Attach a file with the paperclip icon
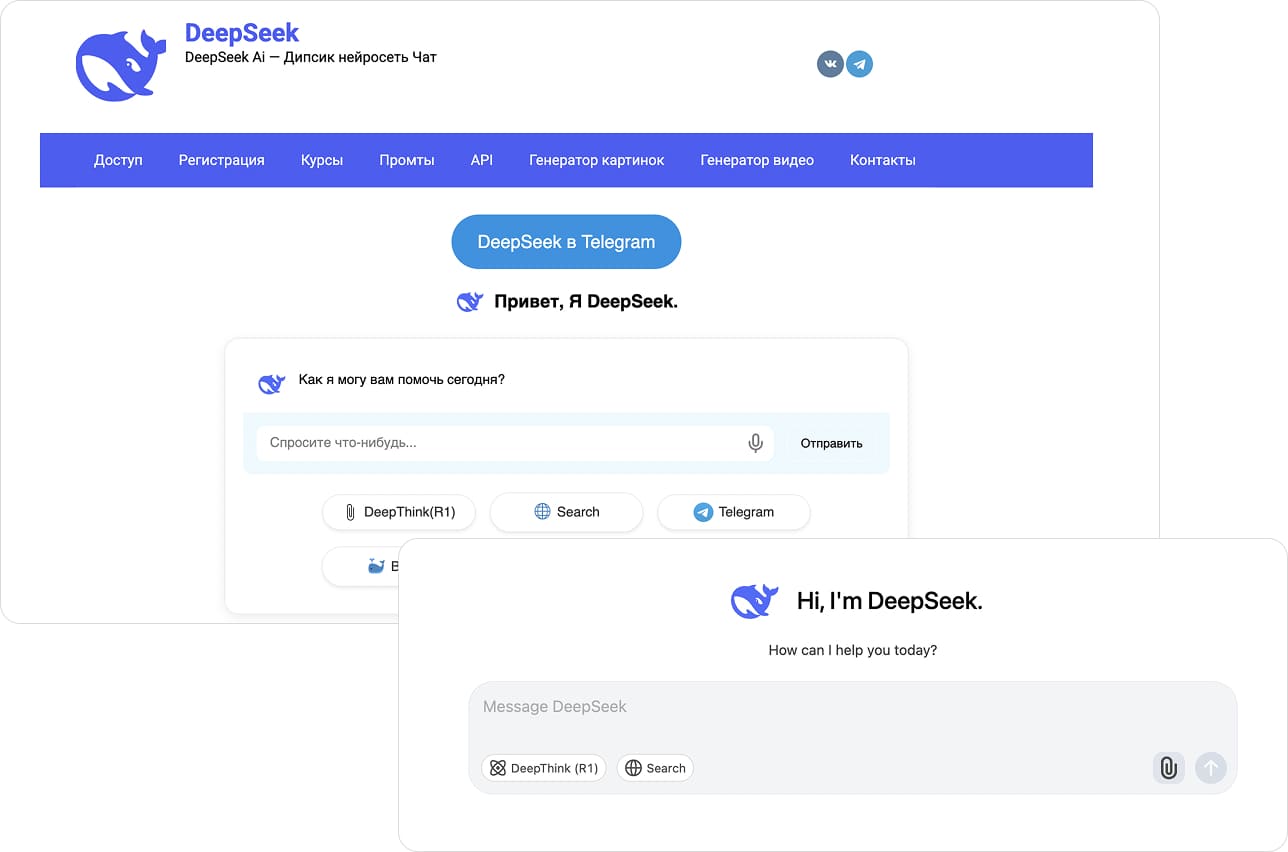Viewport: 1288px width, 852px height. 1168,768
